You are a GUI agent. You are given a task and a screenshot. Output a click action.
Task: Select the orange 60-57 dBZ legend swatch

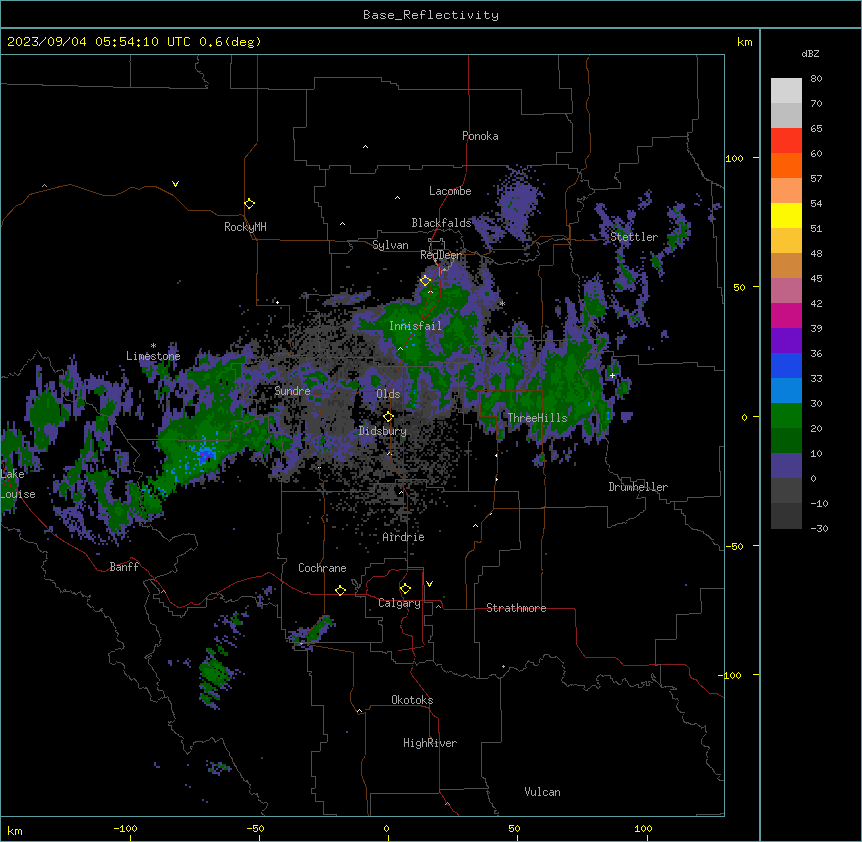tap(786, 165)
